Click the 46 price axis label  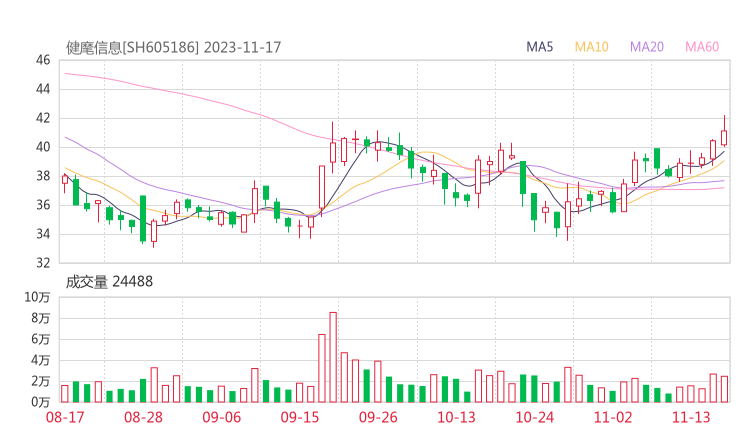[43, 60]
